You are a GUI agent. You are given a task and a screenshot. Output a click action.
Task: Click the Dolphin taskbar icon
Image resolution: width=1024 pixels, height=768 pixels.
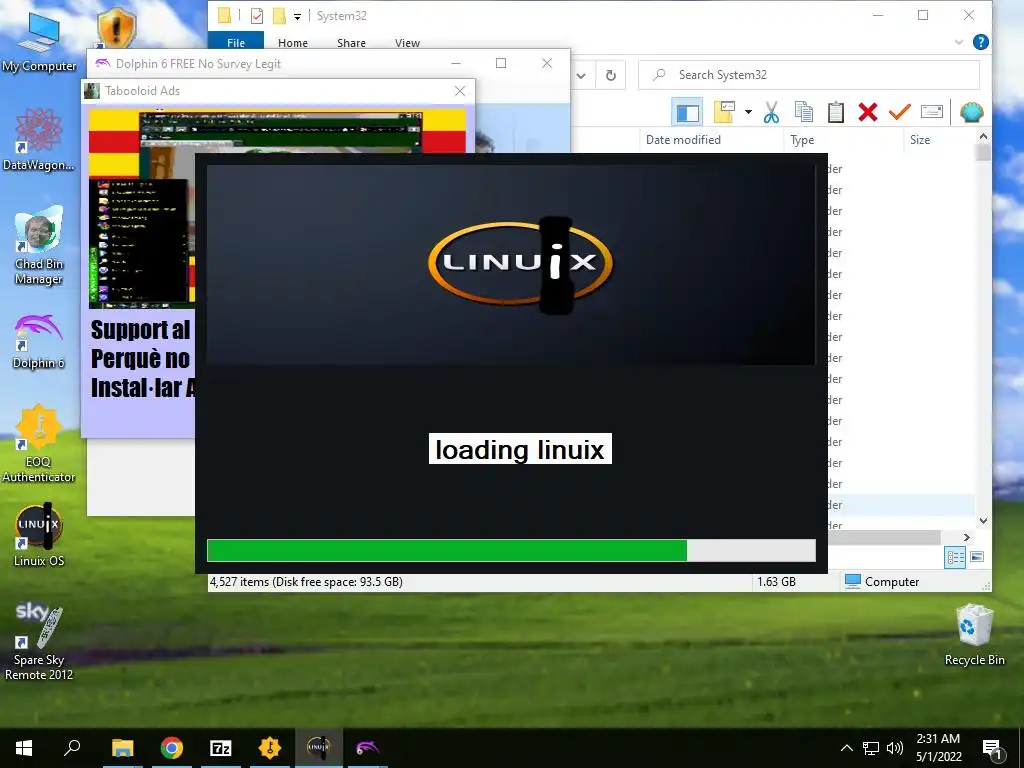pyautogui.click(x=367, y=748)
